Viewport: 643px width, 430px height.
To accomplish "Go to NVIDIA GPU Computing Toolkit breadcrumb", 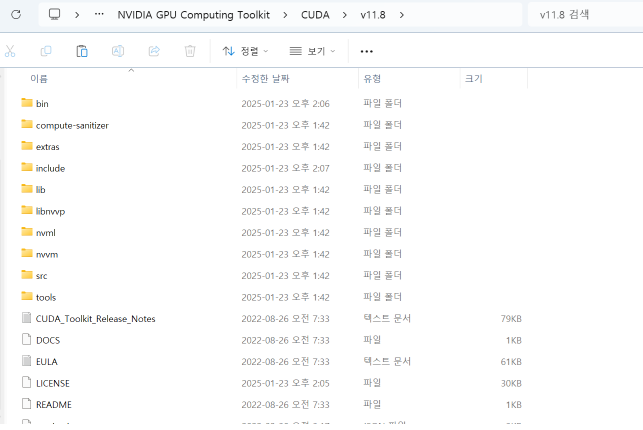I will pyautogui.click(x=194, y=15).
